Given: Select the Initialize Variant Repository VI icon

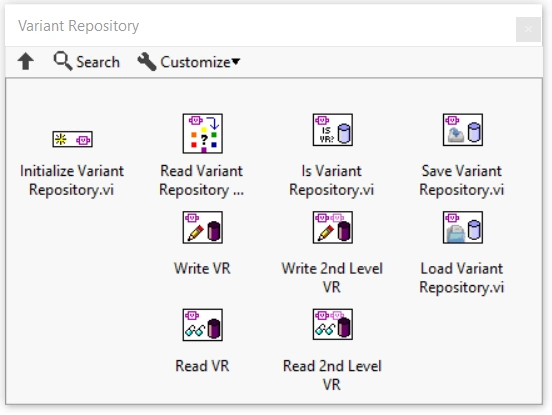Looking at the screenshot, I should tap(73, 139).
